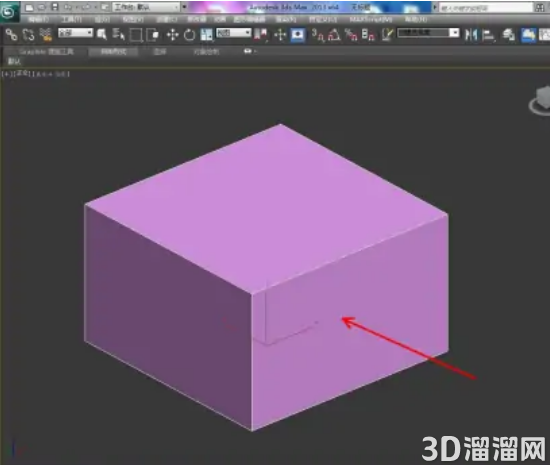The height and width of the screenshot is (465, 550).
Task: Open Select by Name list icon
Action: click(119, 34)
